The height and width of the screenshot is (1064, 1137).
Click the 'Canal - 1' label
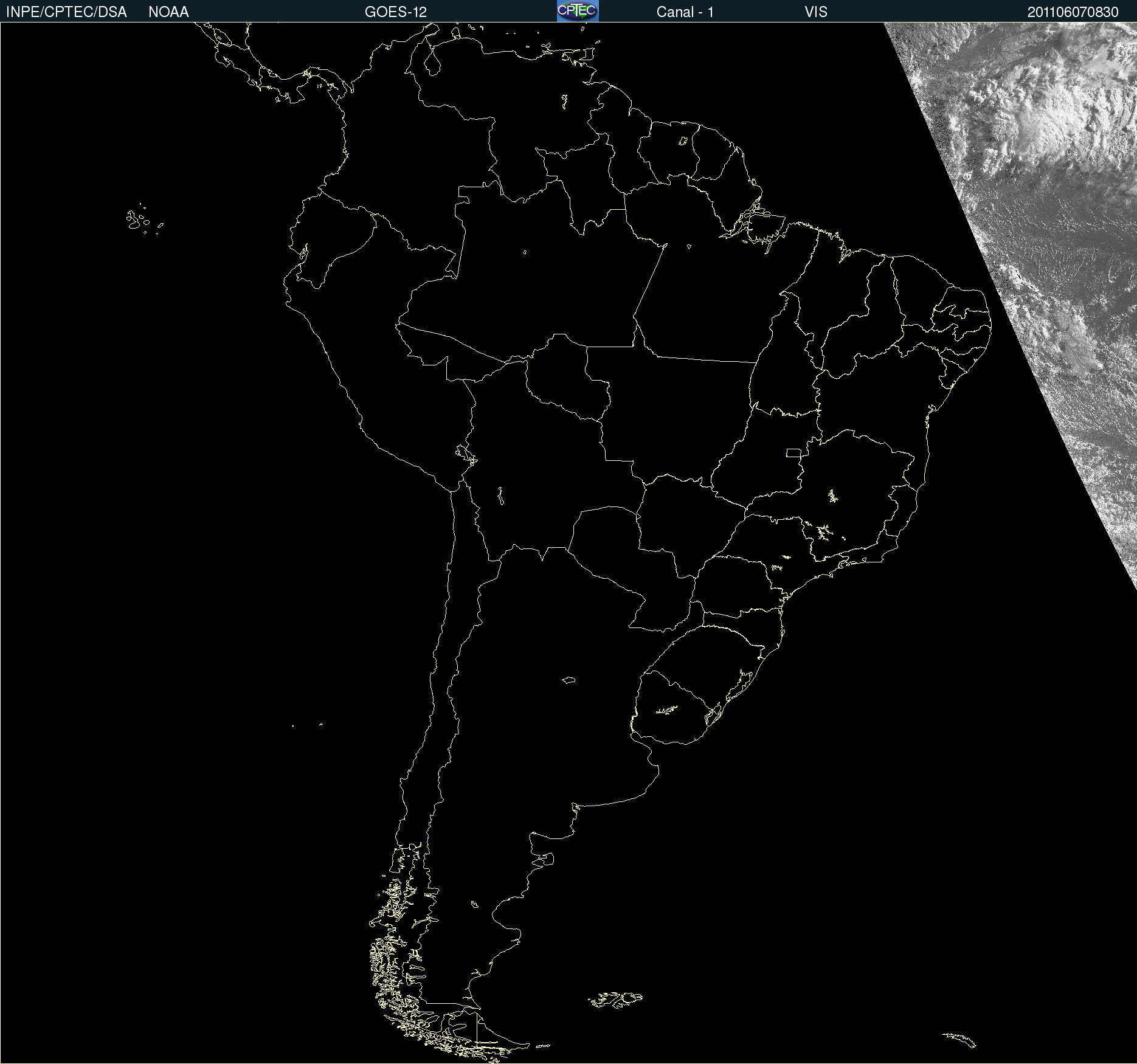click(685, 12)
